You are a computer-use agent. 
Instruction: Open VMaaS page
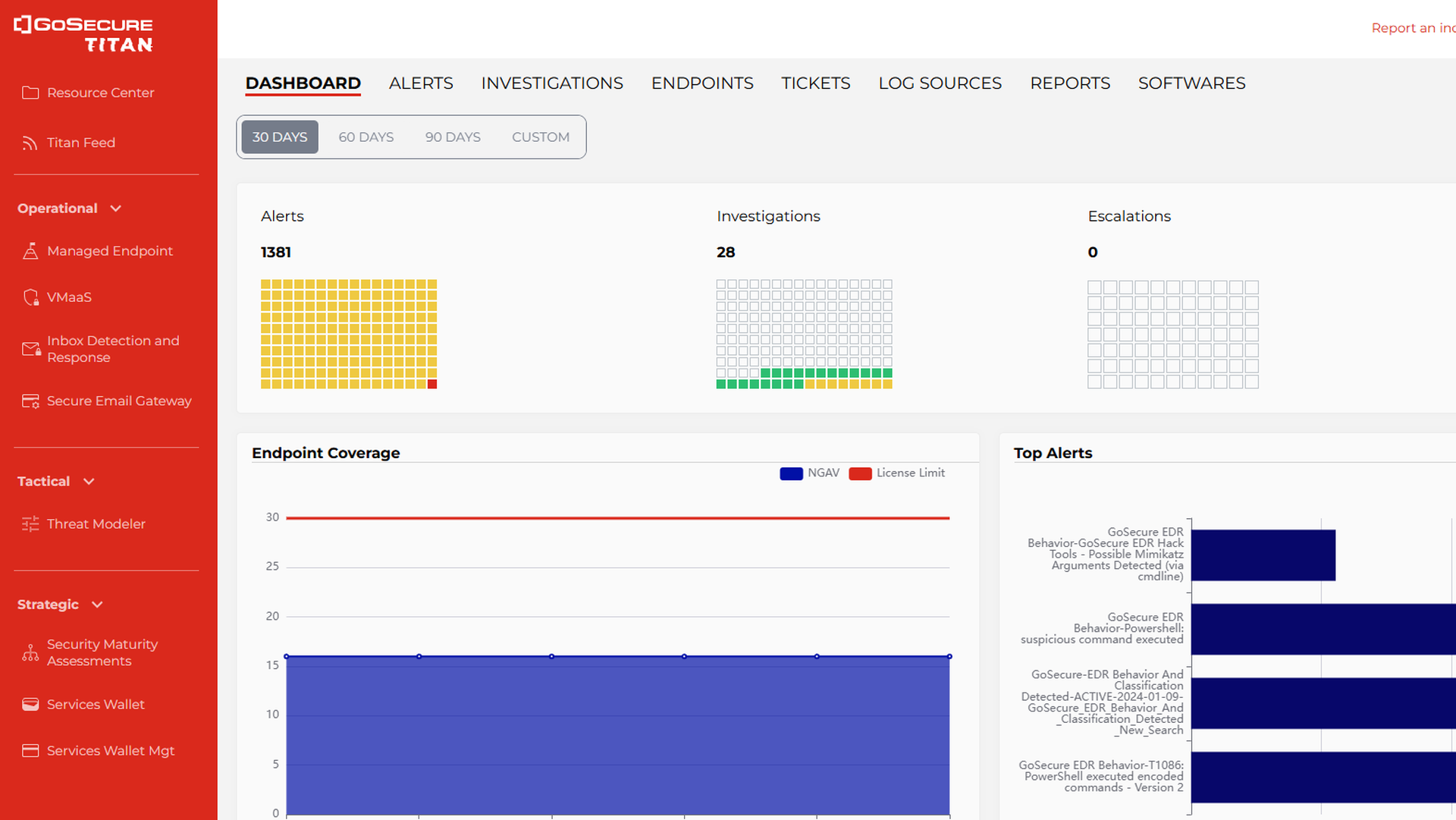69,297
